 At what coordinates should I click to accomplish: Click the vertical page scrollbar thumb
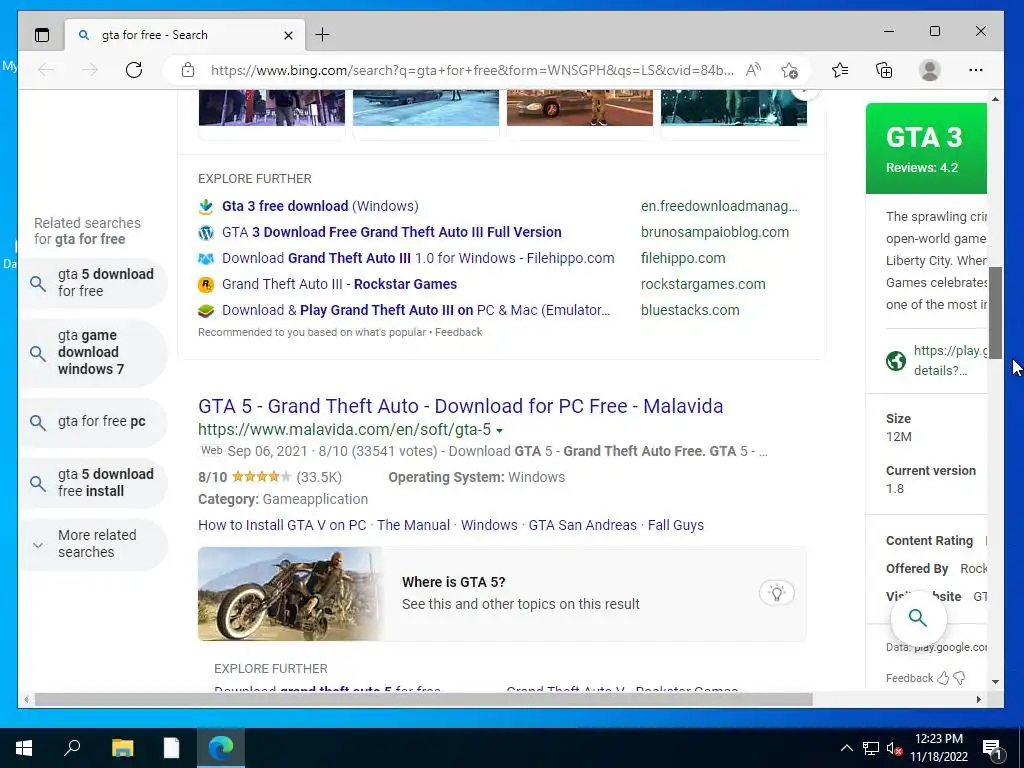(x=995, y=313)
